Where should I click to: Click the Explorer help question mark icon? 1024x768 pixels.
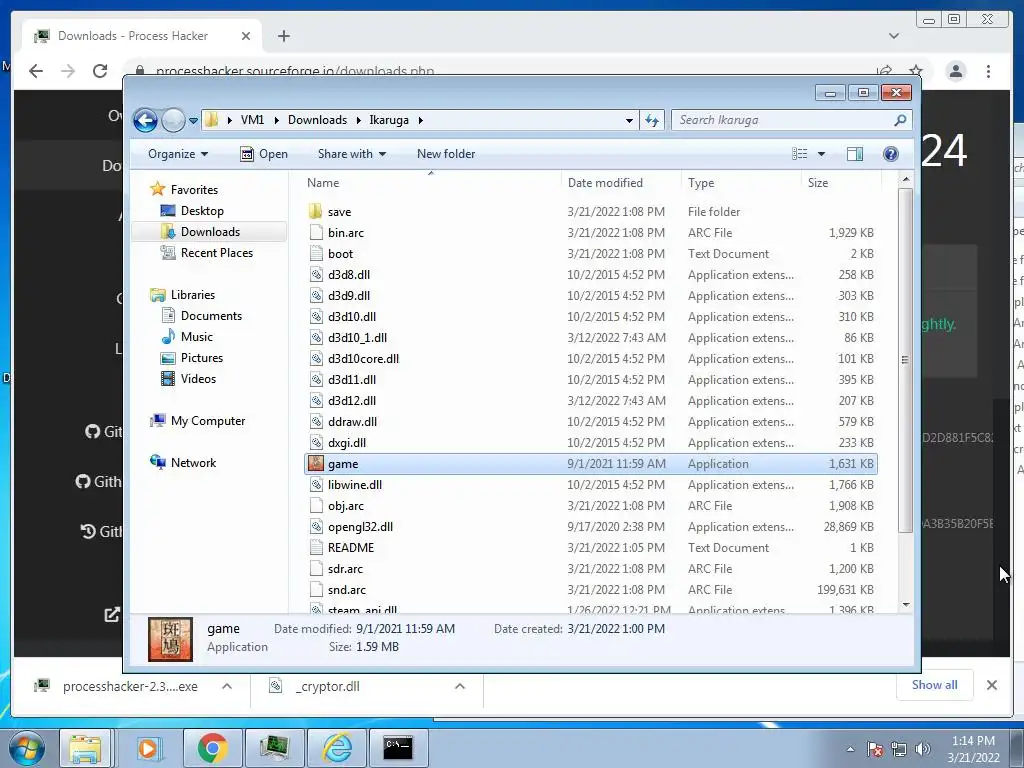890,154
